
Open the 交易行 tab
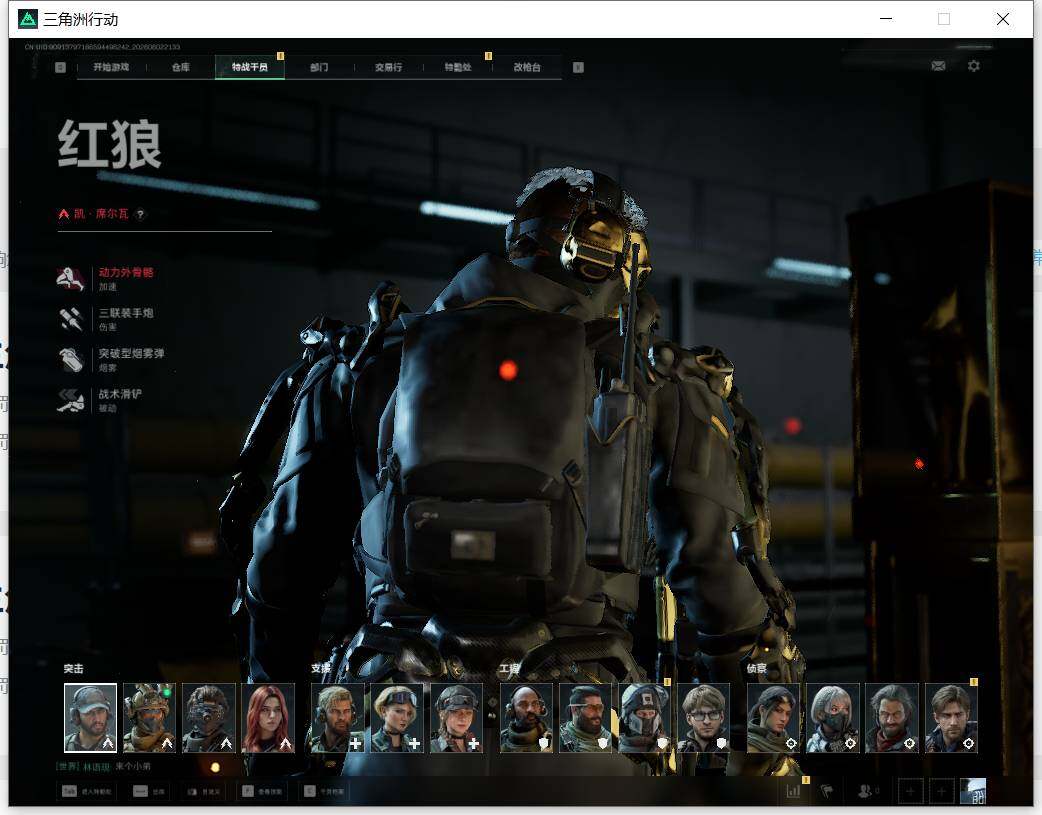pyautogui.click(x=388, y=67)
